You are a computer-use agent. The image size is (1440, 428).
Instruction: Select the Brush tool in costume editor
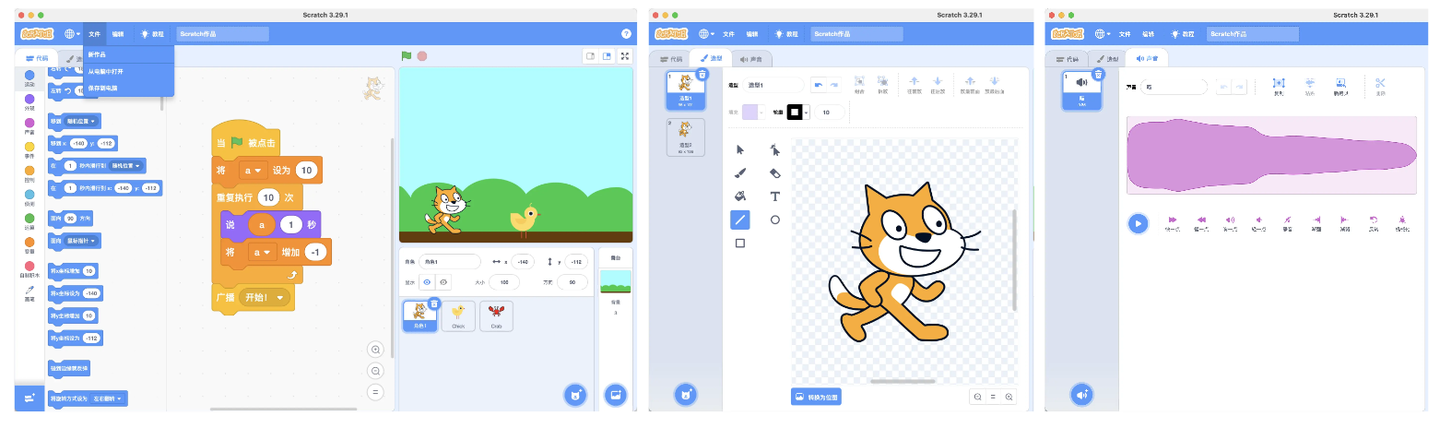[740, 173]
